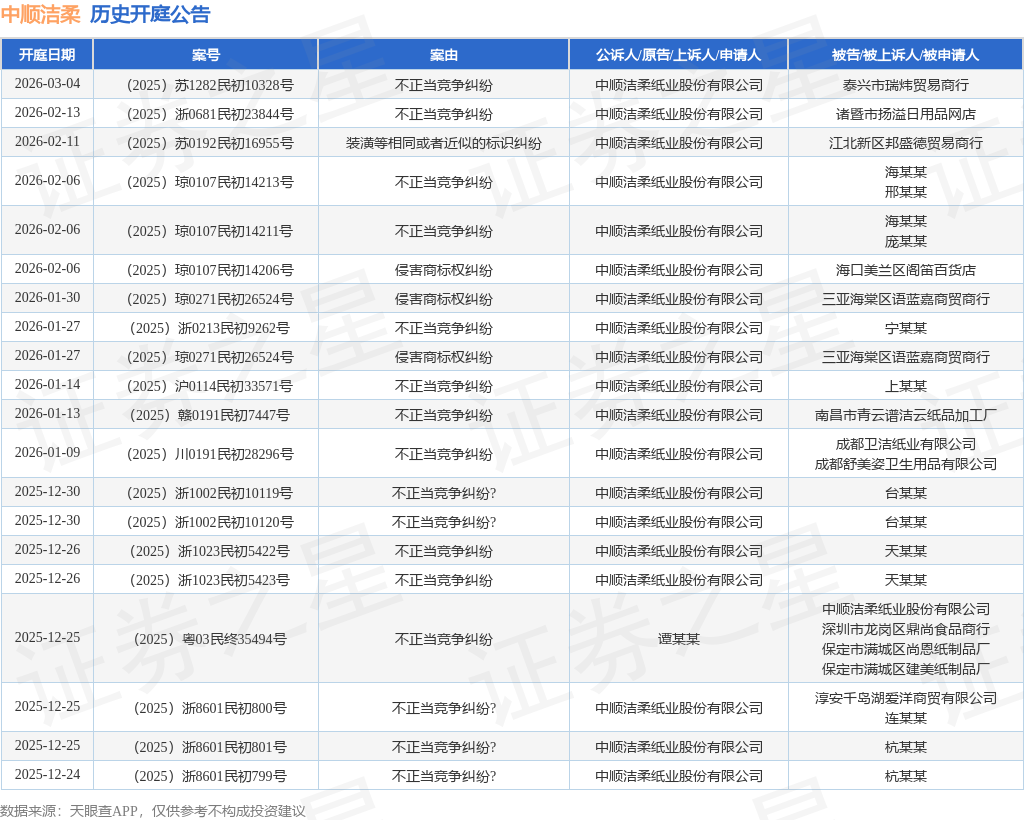Click case number (2025)浙8601民初800号
Screen dimensions: 1024x820
[210, 708]
